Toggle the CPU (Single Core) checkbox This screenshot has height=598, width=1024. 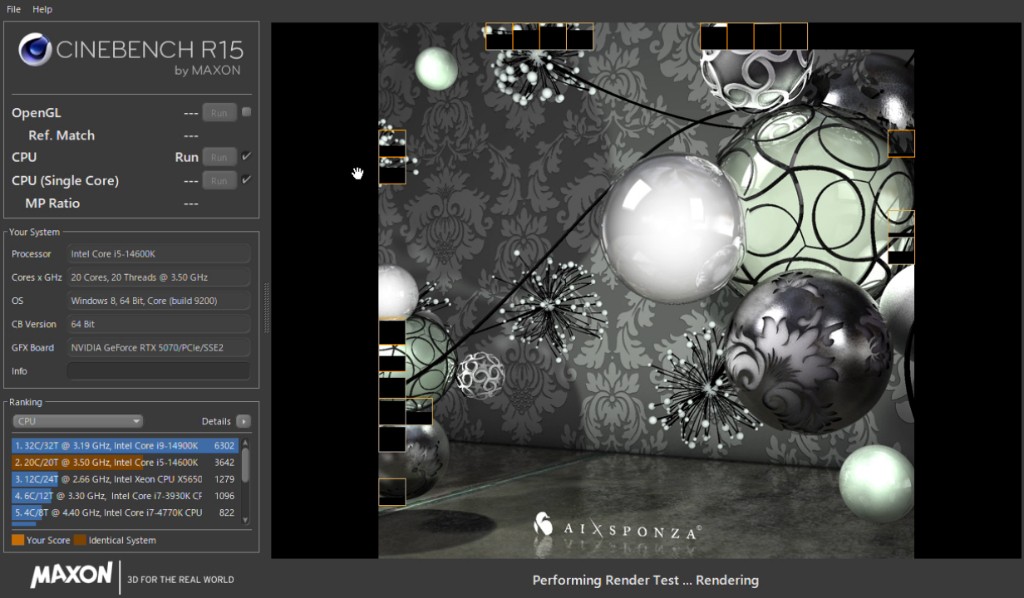coord(246,180)
